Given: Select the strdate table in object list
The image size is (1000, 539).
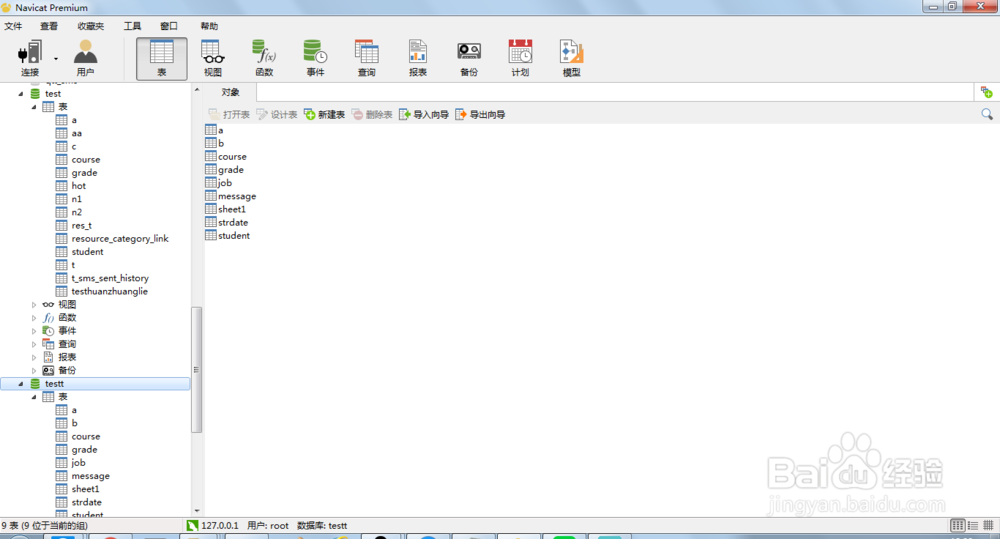Looking at the screenshot, I should pos(226,223).
